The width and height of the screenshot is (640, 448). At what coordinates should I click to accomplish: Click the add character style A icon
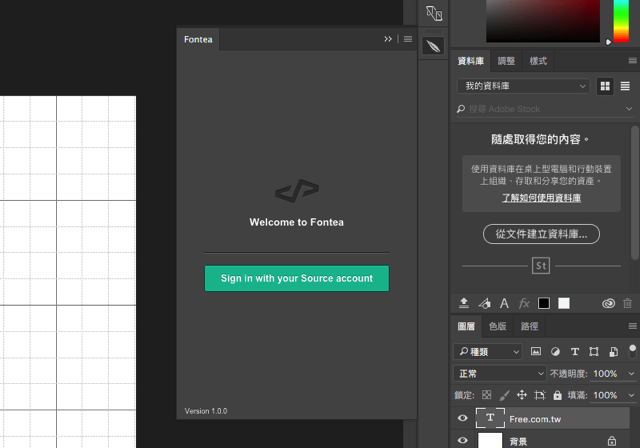504,303
